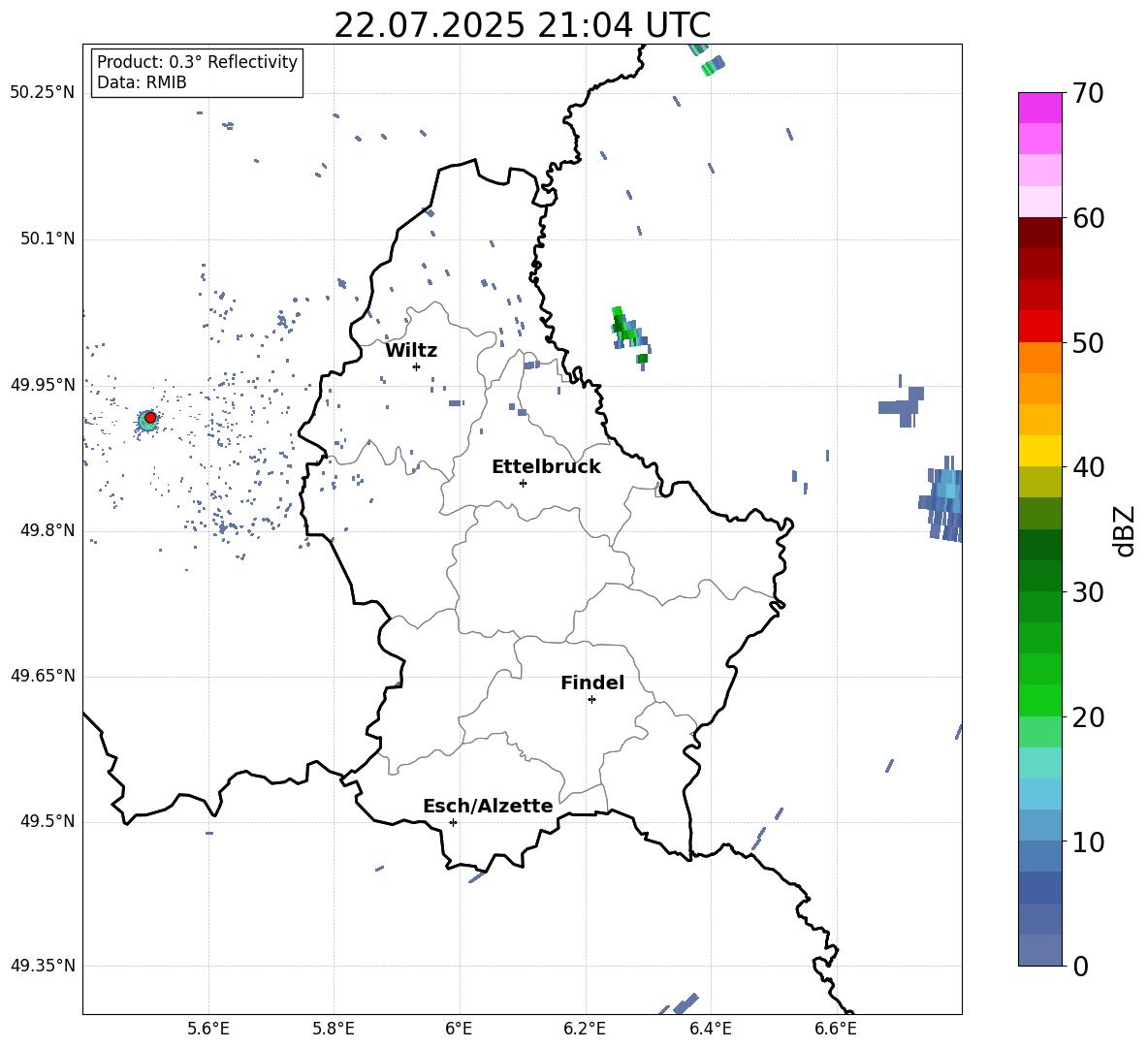Click the 49.65°N latitude label
Viewport: 1148px width, 1048px height.
click(43, 676)
